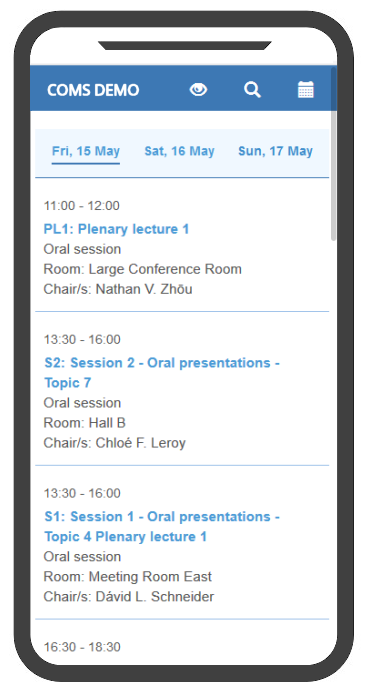Image resolution: width=366 pixels, height=693 pixels.
Task: Open S1: Session 1 Topic 4 link
Action: click(162, 526)
